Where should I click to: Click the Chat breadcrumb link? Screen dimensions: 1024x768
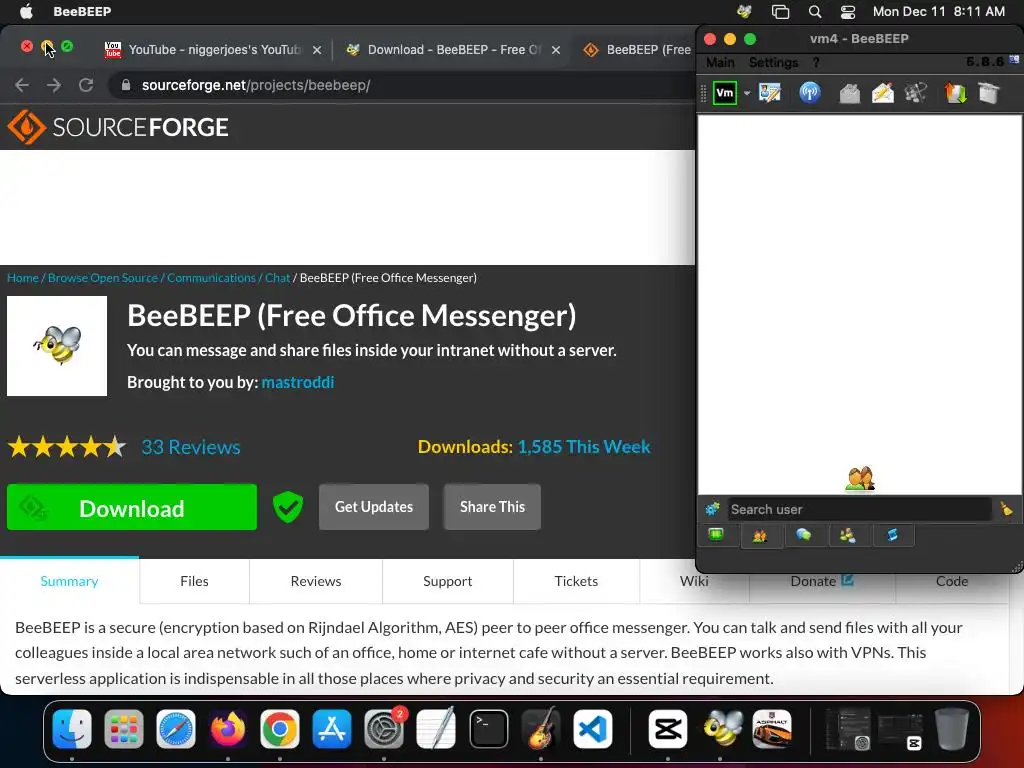tap(278, 278)
